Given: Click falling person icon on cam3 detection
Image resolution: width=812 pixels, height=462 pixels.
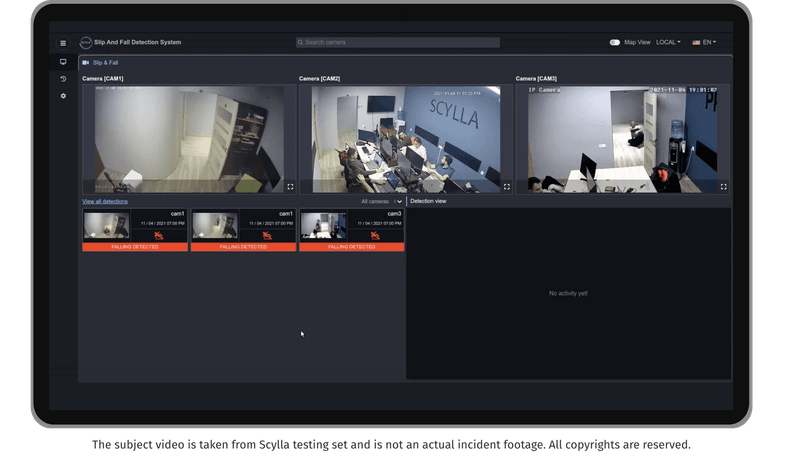Looking at the screenshot, I should pos(375,236).
